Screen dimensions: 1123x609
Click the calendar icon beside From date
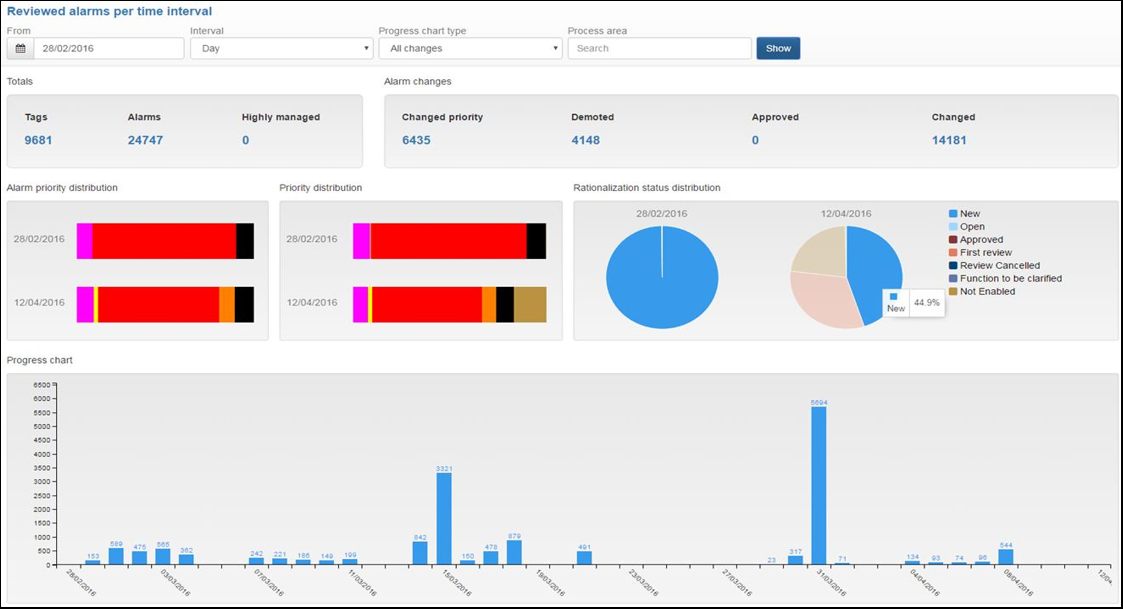[20, 49]
